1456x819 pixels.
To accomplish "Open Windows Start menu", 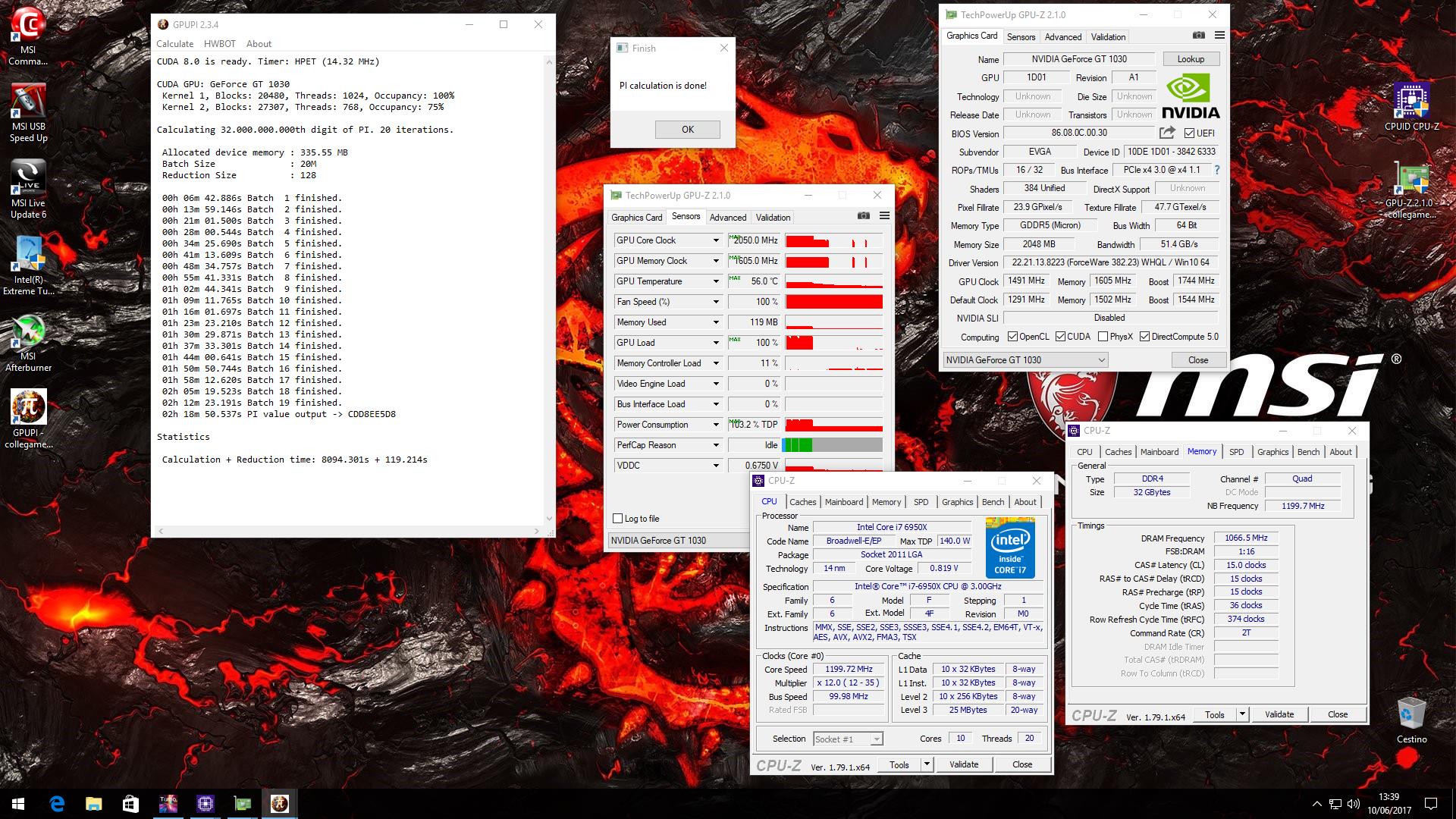I will [x=18, y=804].
